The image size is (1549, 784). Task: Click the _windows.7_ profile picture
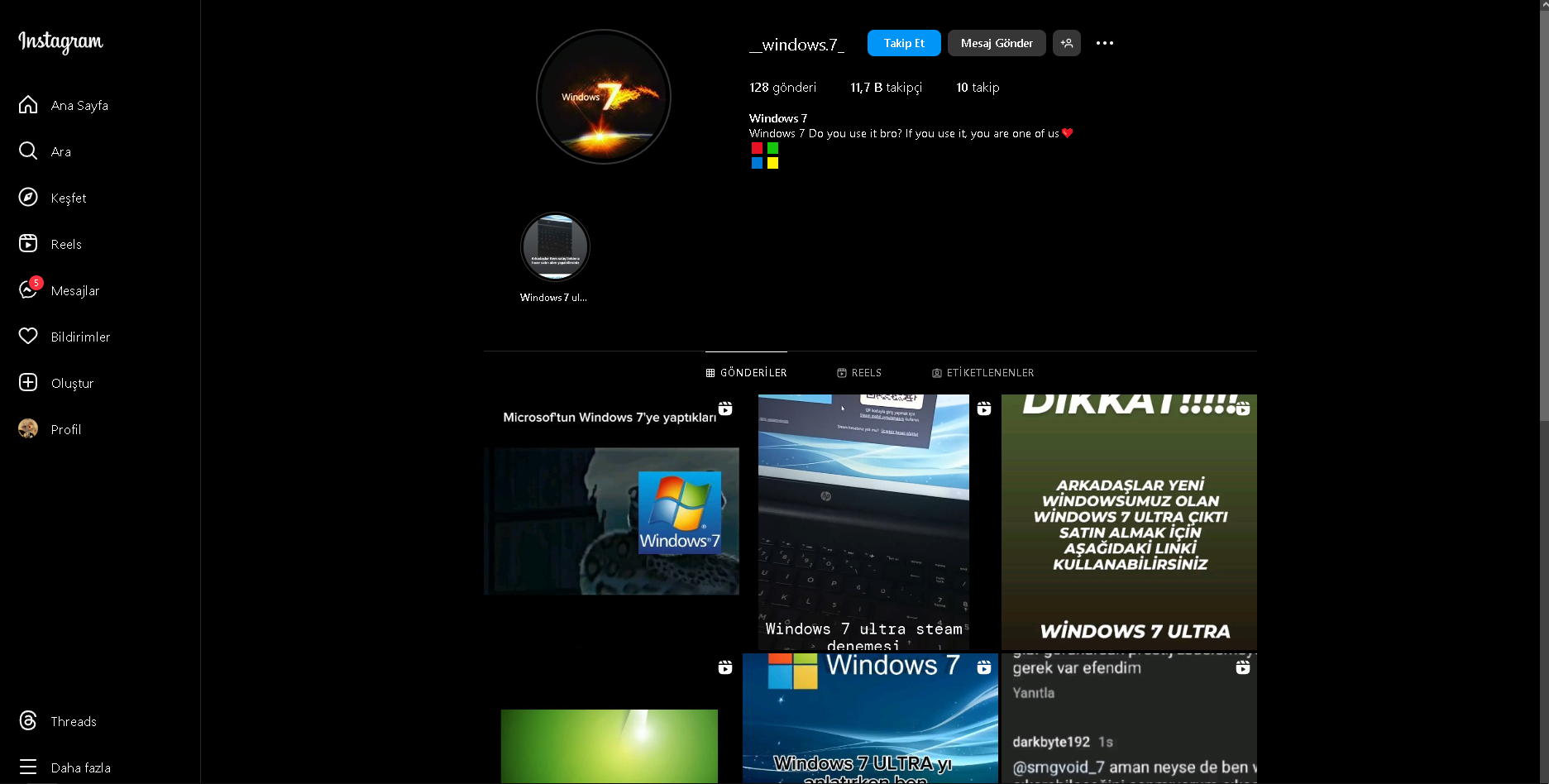pyautogui.click(x=604, y=97)
